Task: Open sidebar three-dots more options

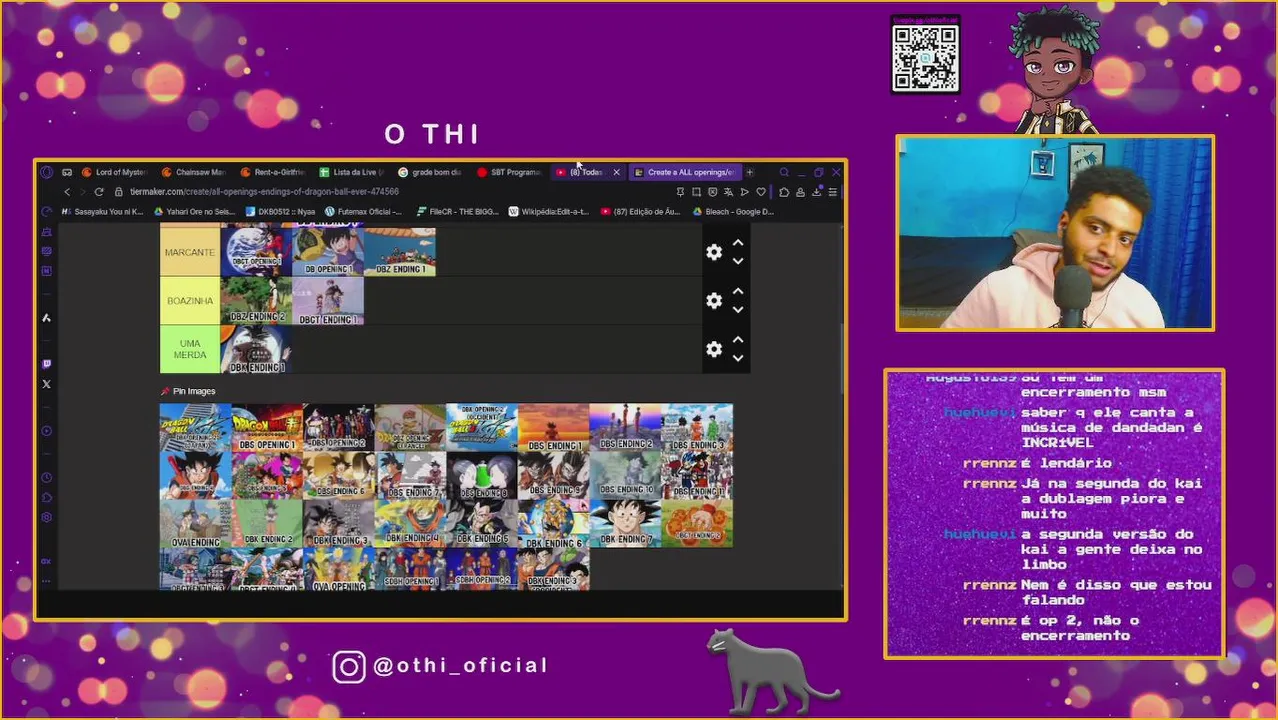Action: 46,581
